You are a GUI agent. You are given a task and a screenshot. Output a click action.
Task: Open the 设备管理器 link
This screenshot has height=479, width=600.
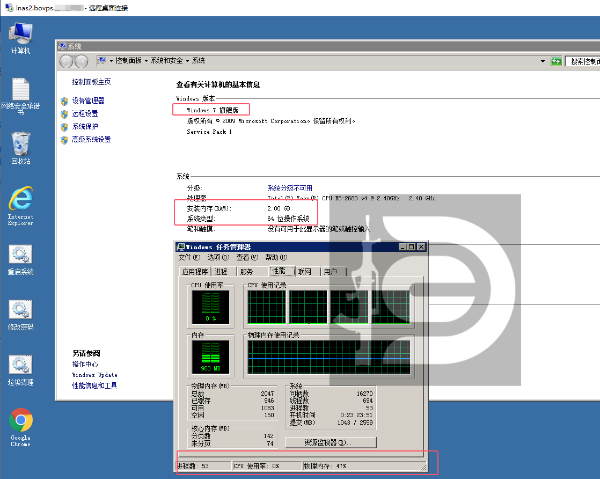point(88,101)
